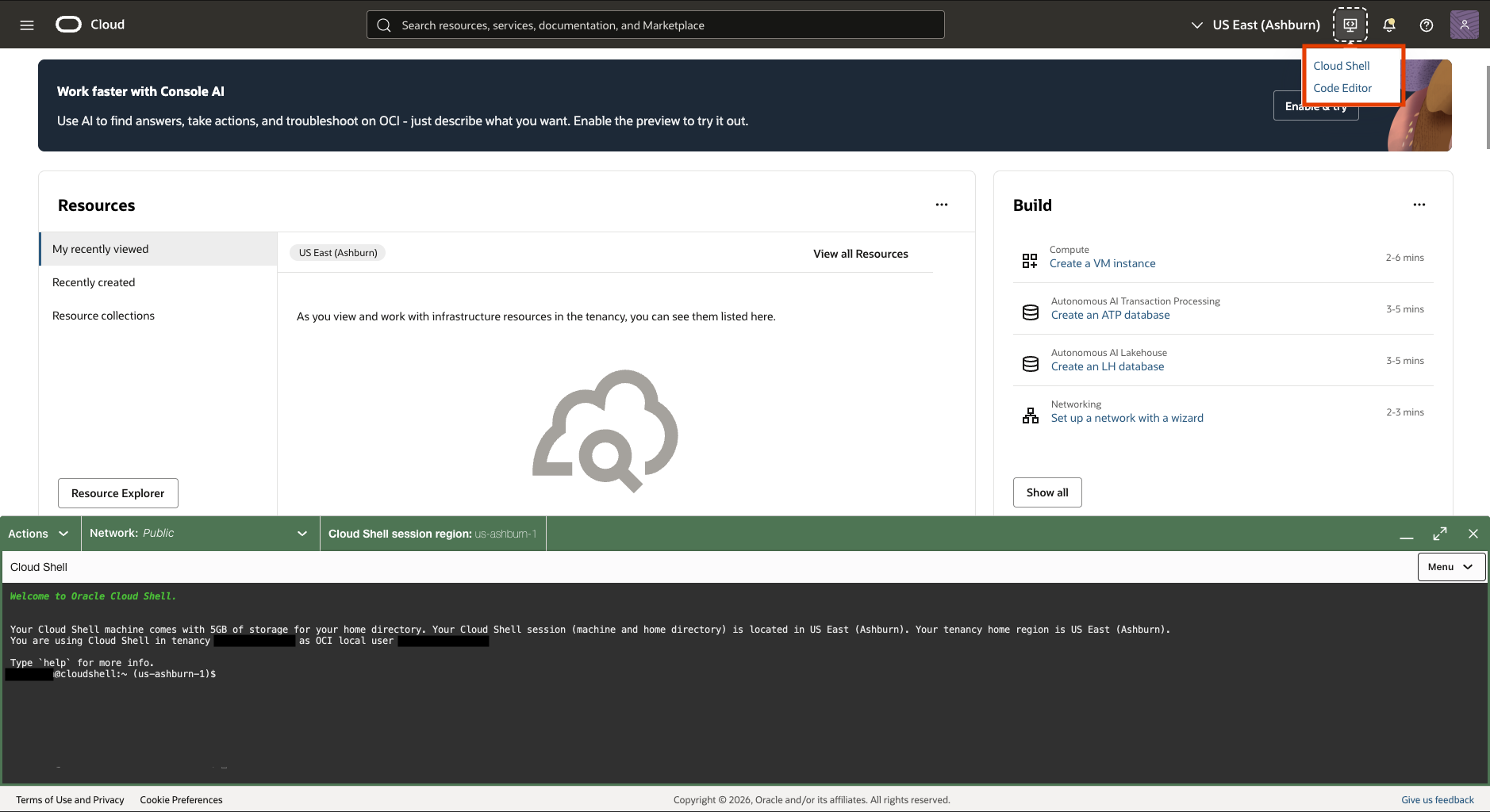The width and height of the screenshot is (1490, 812).
Task: Expand the US East (Ashburn) region selector
Action: 1256,25
